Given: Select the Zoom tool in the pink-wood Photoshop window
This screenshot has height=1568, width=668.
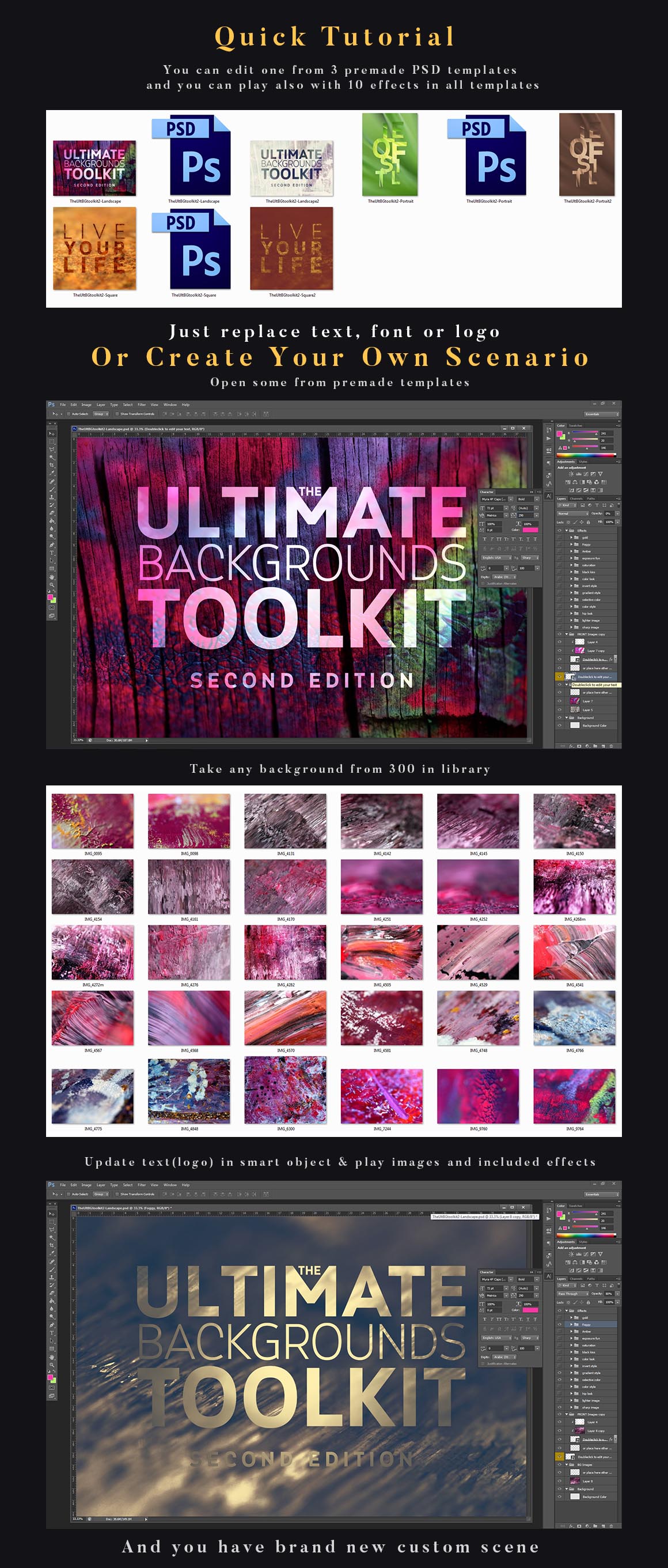Looking at the screenshot, I should point(52,585).
